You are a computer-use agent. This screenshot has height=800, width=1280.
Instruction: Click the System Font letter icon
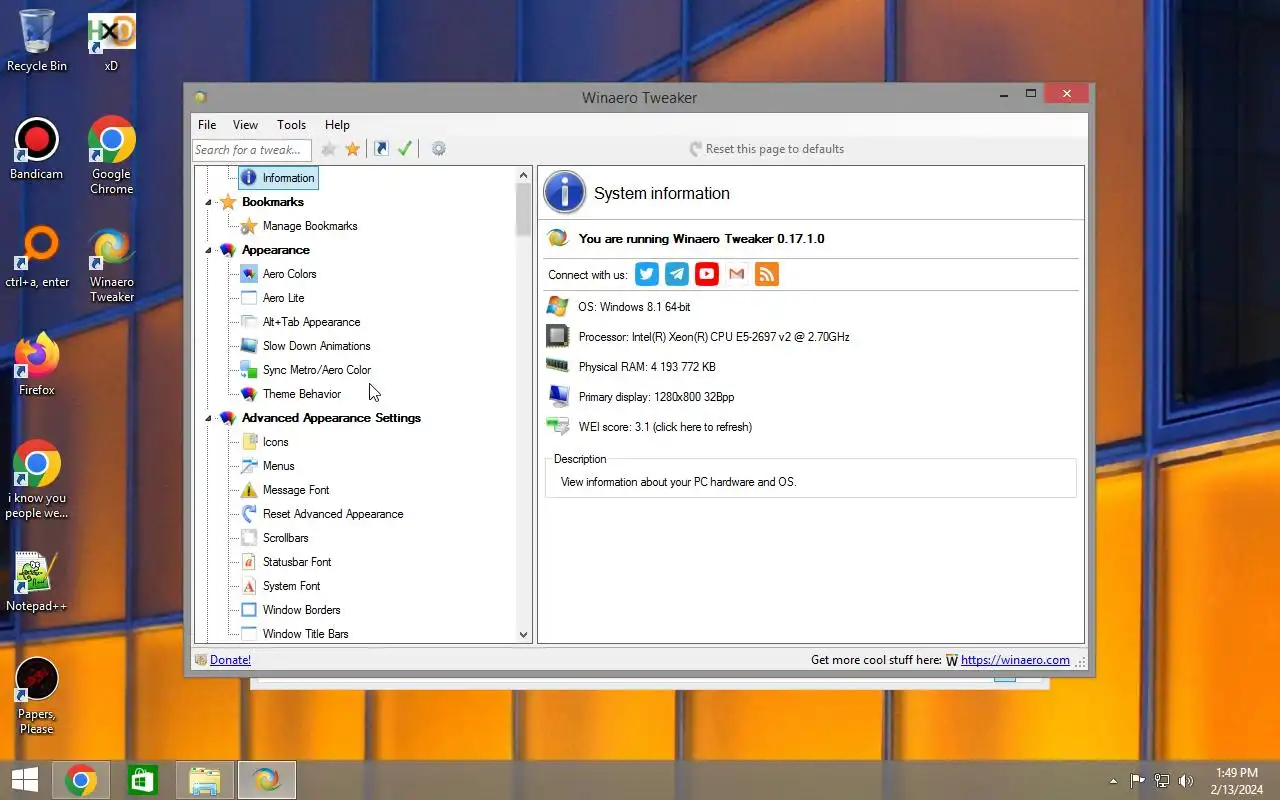click(x=249, y=586)
